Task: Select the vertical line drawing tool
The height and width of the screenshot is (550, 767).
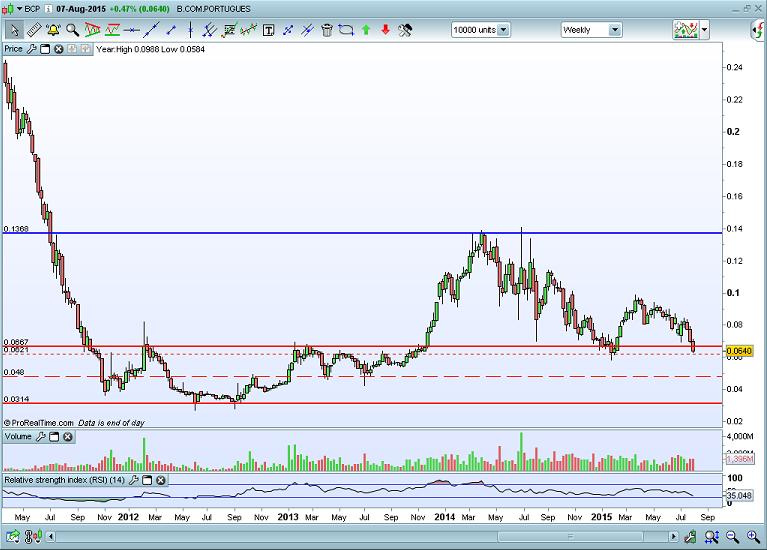Action: pyautogui.click(x=190, y=30)
